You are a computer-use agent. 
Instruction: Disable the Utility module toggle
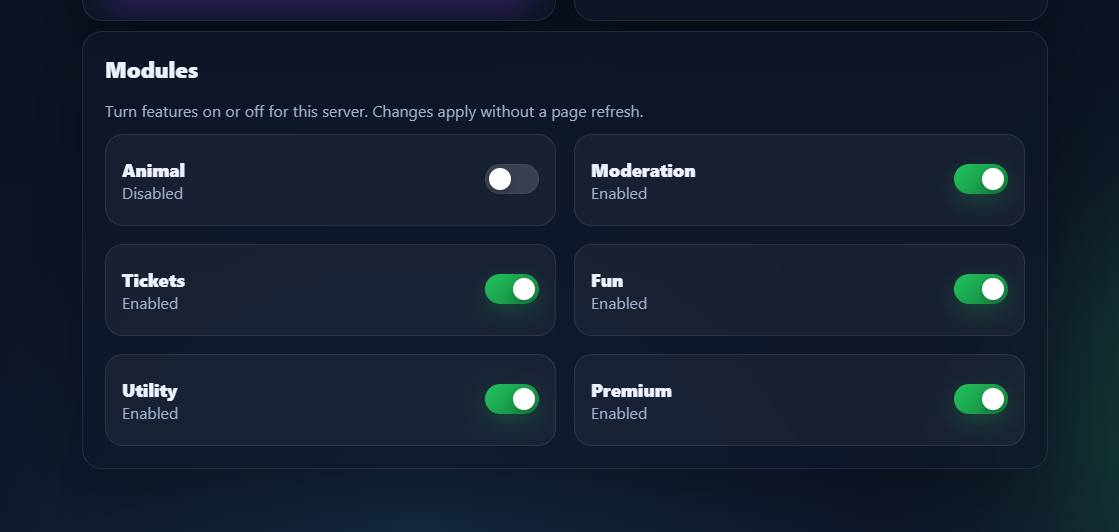coord(512,399)
